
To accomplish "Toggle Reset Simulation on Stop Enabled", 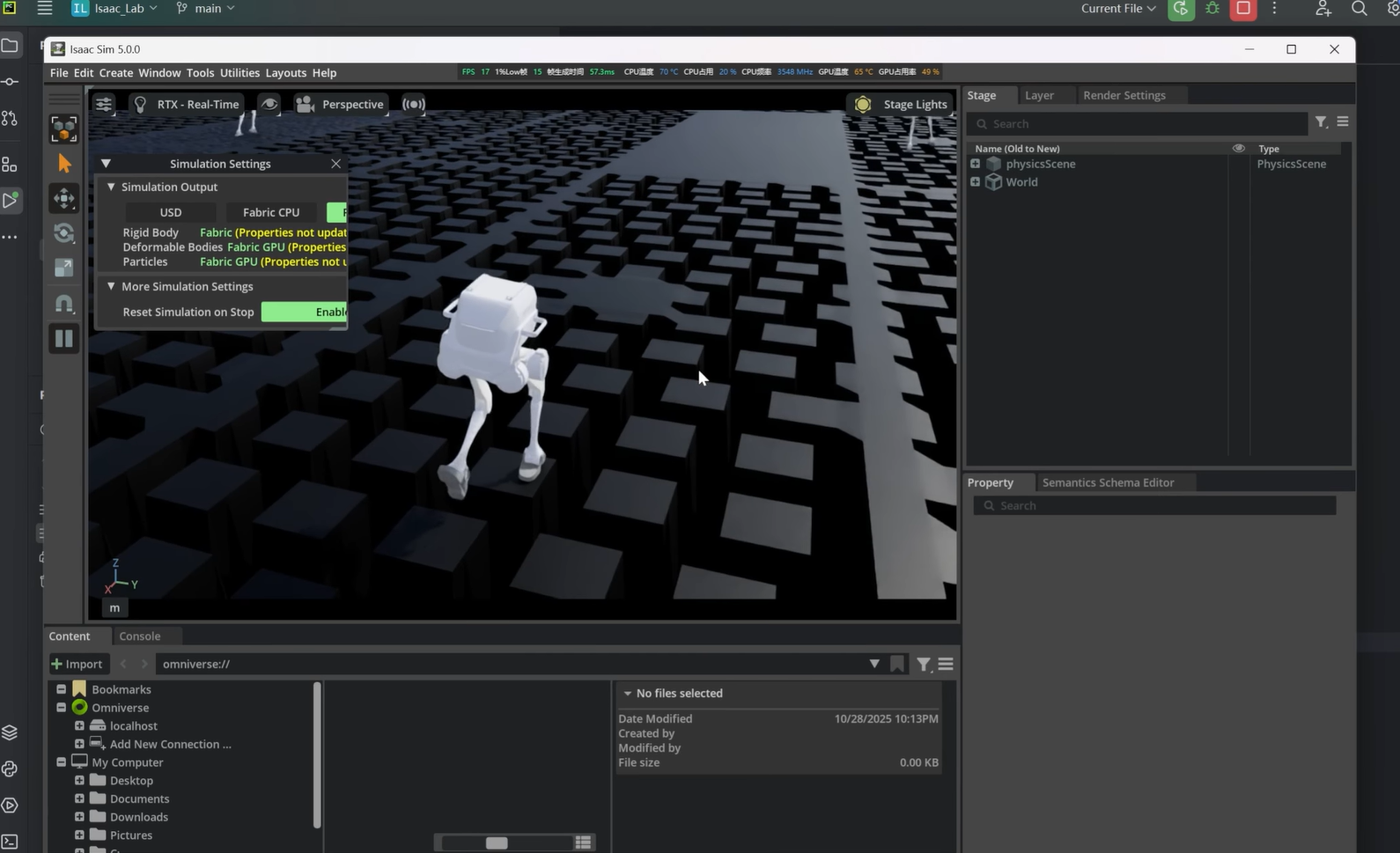I will (304, 312).
